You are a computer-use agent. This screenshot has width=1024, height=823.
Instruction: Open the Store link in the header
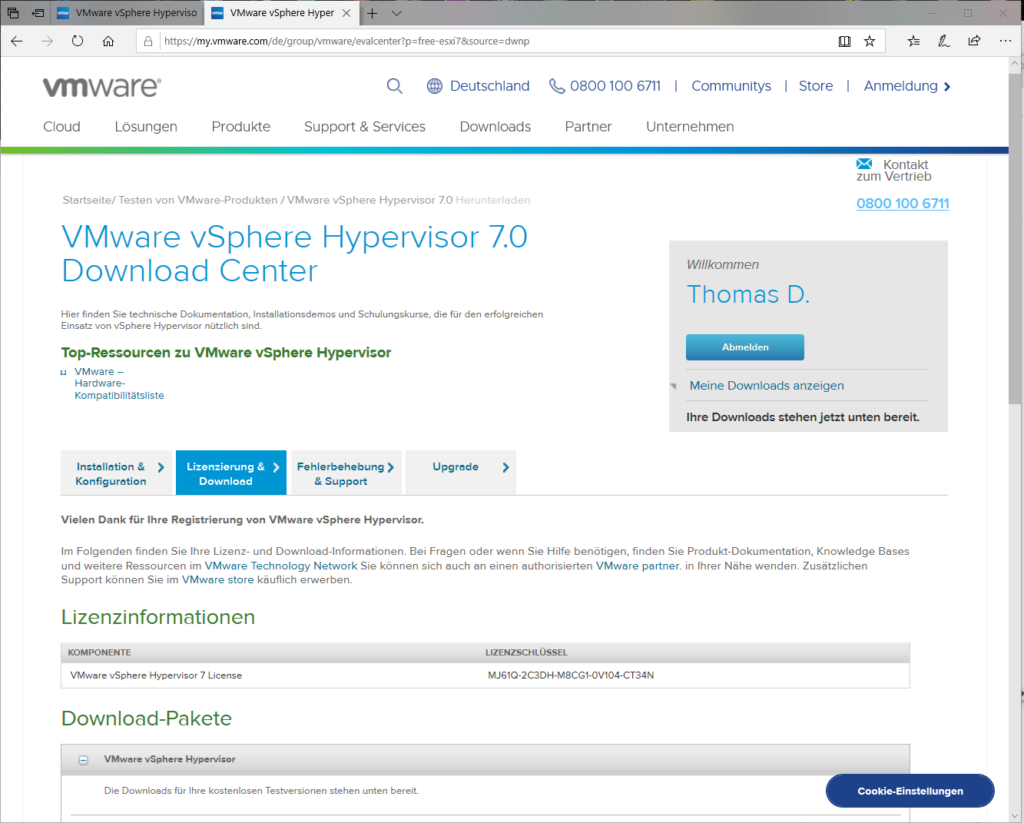click(x=816, y=86)
